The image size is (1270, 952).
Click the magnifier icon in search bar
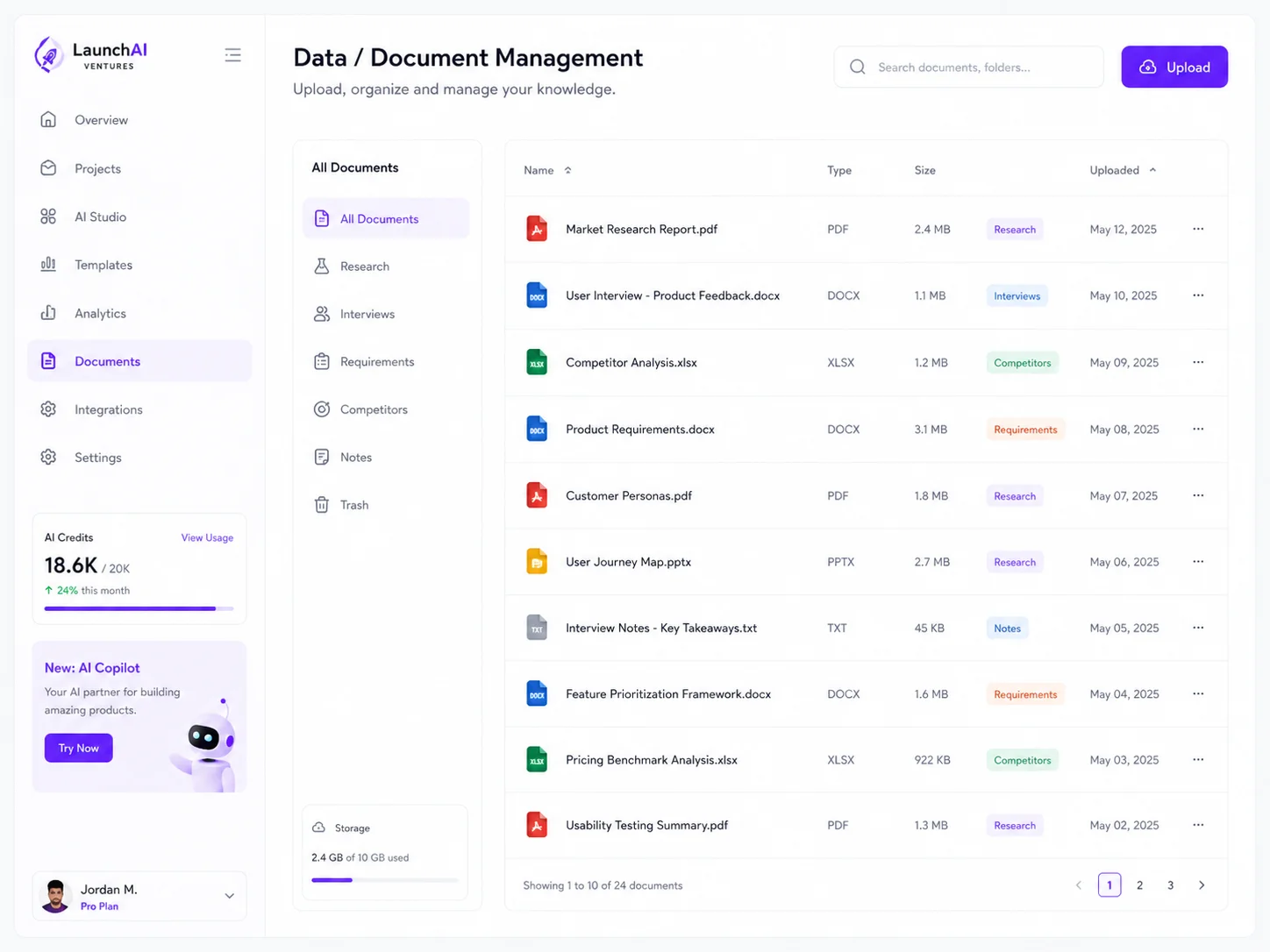(858, 67)
